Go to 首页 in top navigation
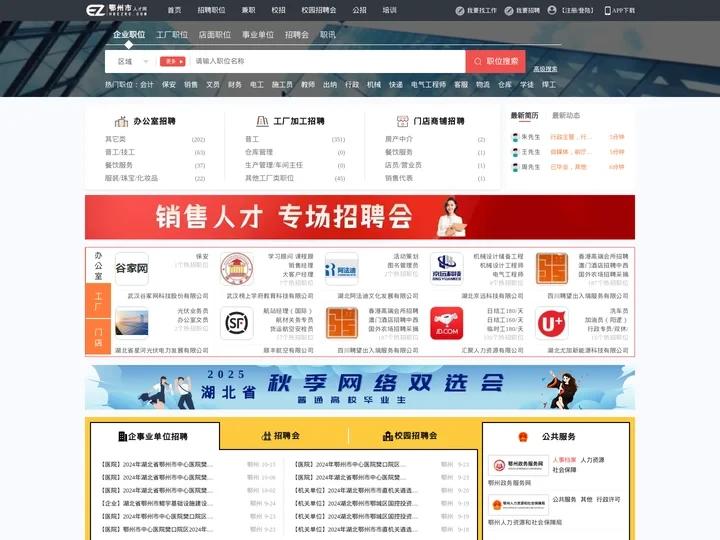720x540 pixels. click(174, 10)
